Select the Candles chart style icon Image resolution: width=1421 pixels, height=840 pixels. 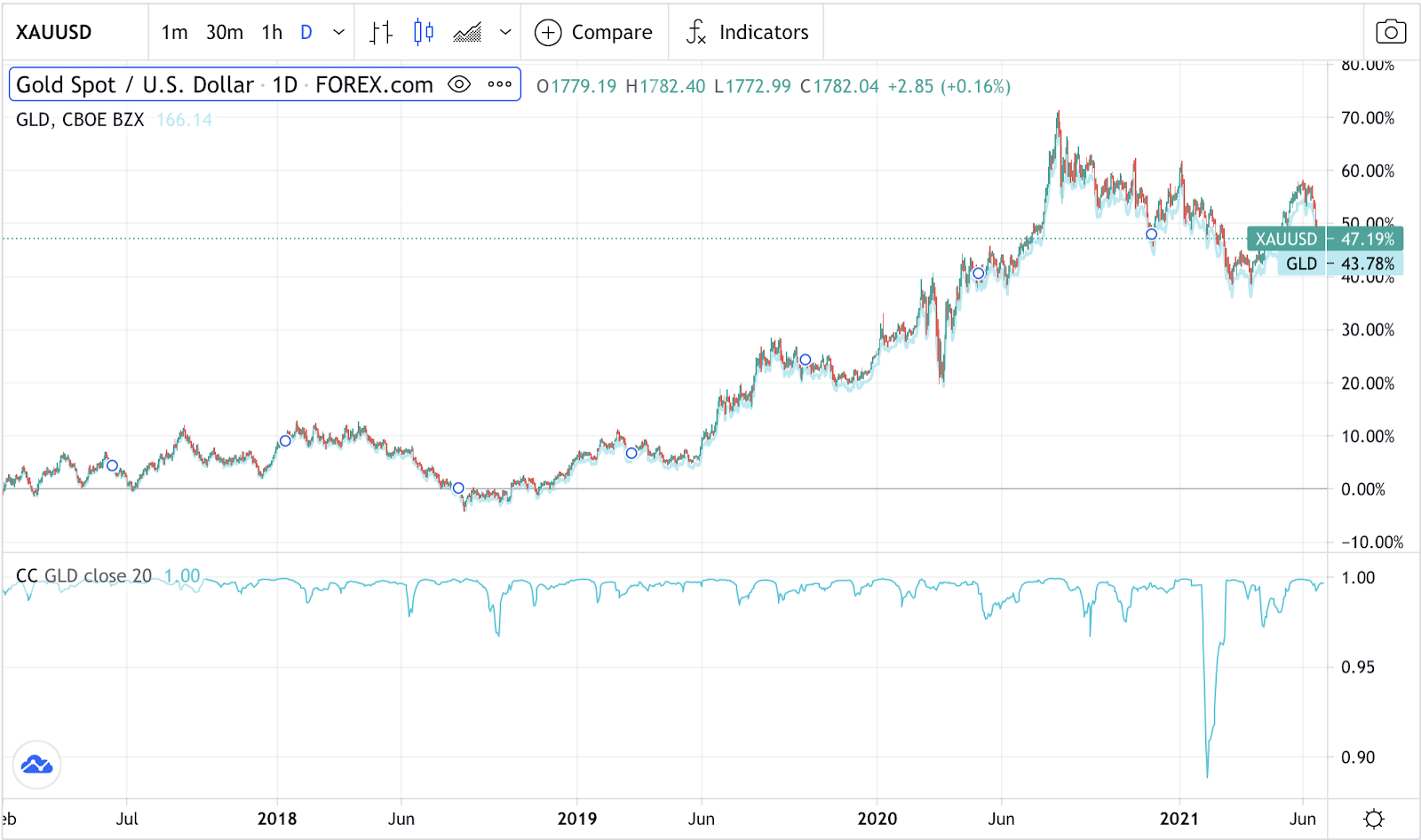(424, 33)
